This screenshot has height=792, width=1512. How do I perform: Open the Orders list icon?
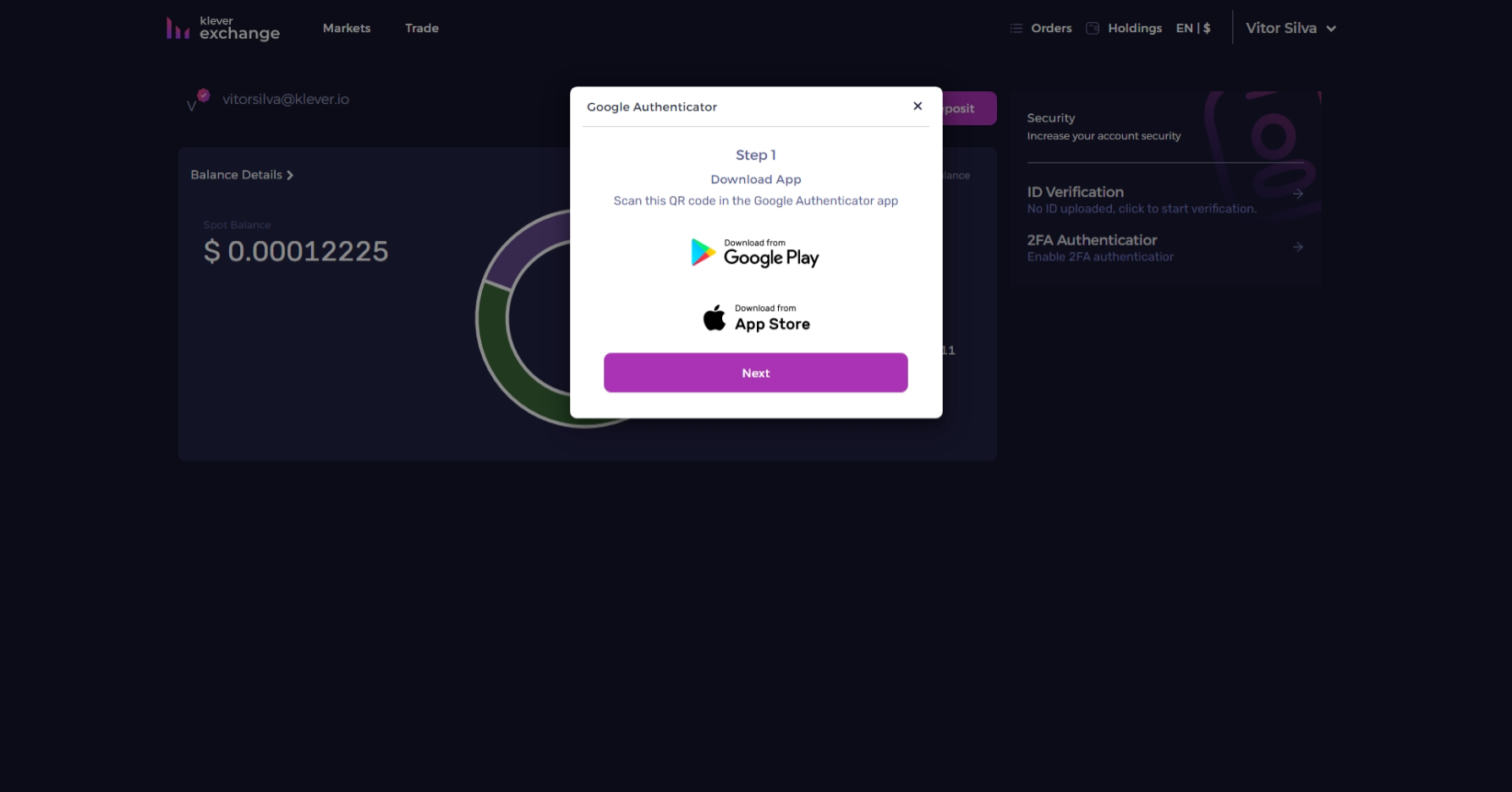tap(1015, 28)
